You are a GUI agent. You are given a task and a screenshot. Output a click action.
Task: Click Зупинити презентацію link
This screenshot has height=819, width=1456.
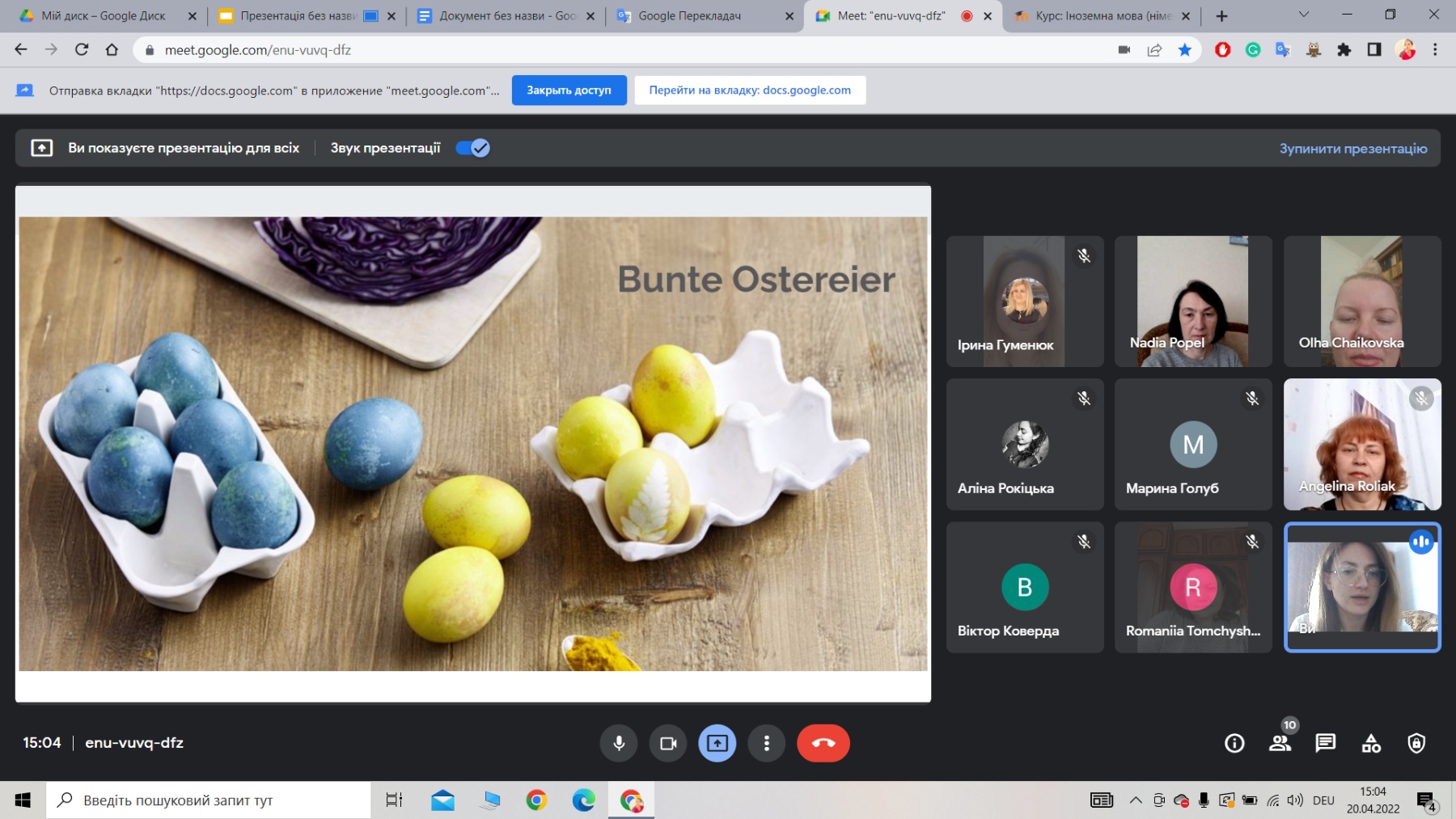[x=1352, y=149]
